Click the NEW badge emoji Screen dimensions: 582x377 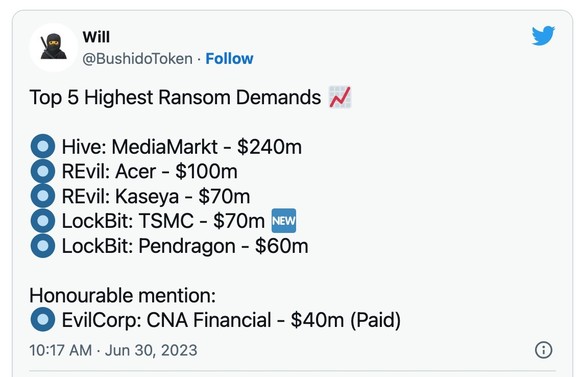coord(284,221)
